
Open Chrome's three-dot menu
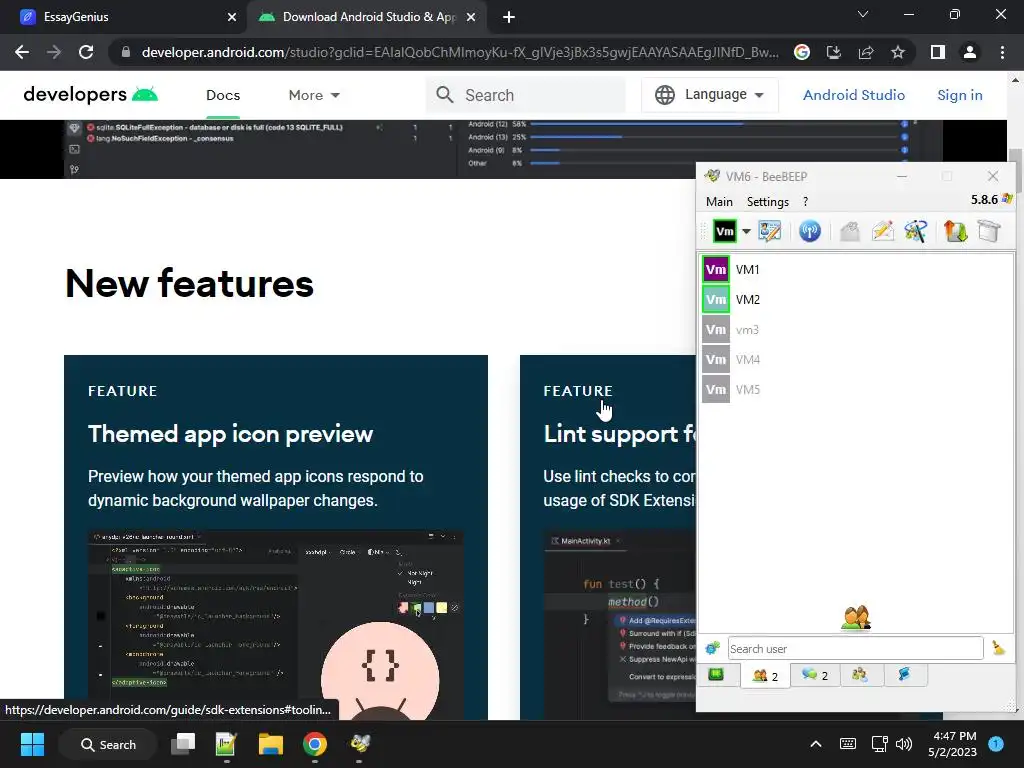[x=1002, y=52]
